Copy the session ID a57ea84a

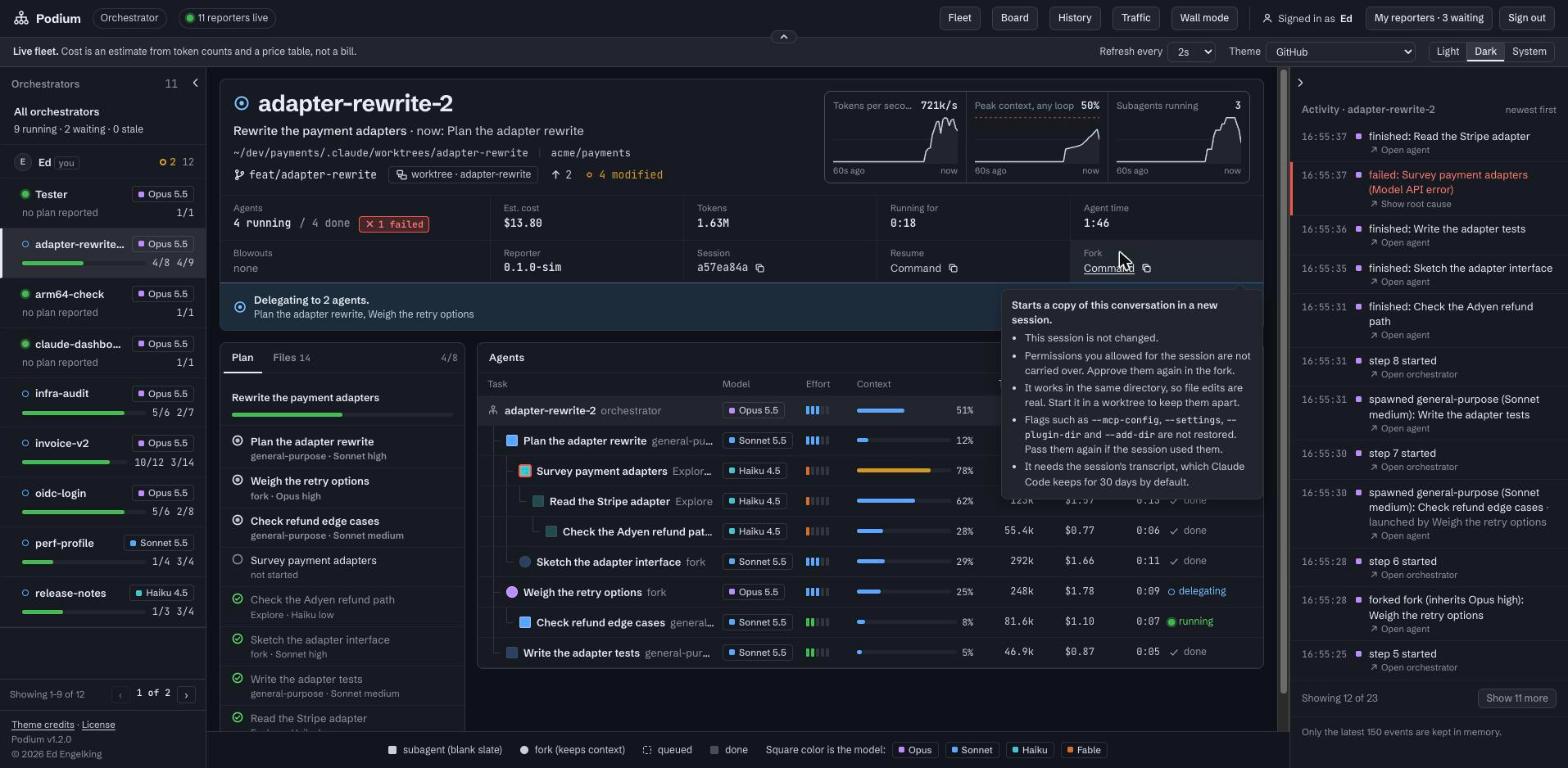coord(760,268)
